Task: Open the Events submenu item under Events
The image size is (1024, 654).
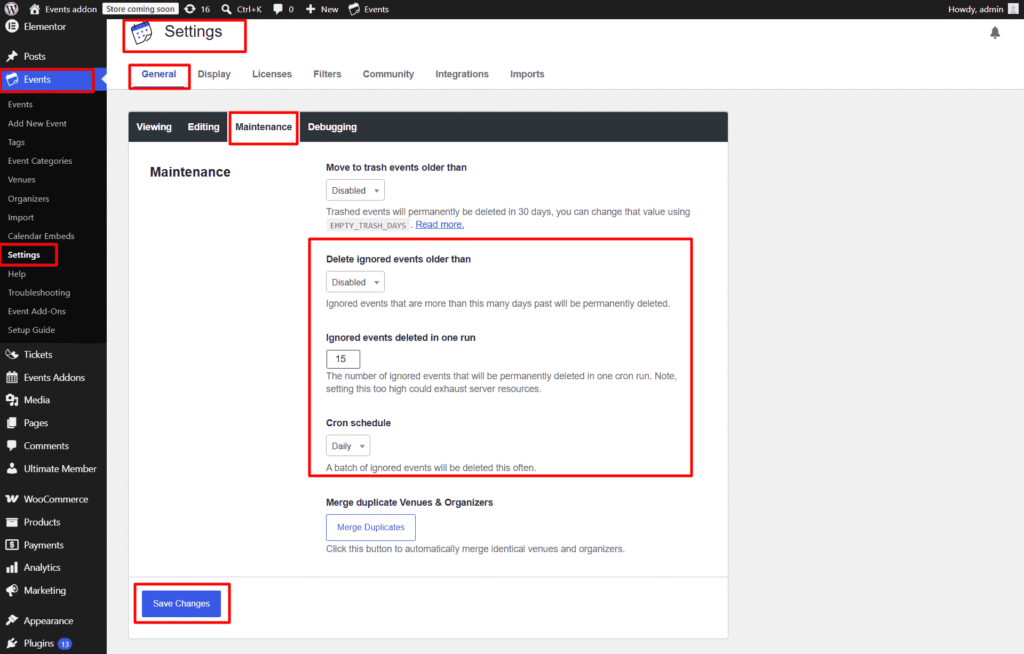Action: pos(20,105)
